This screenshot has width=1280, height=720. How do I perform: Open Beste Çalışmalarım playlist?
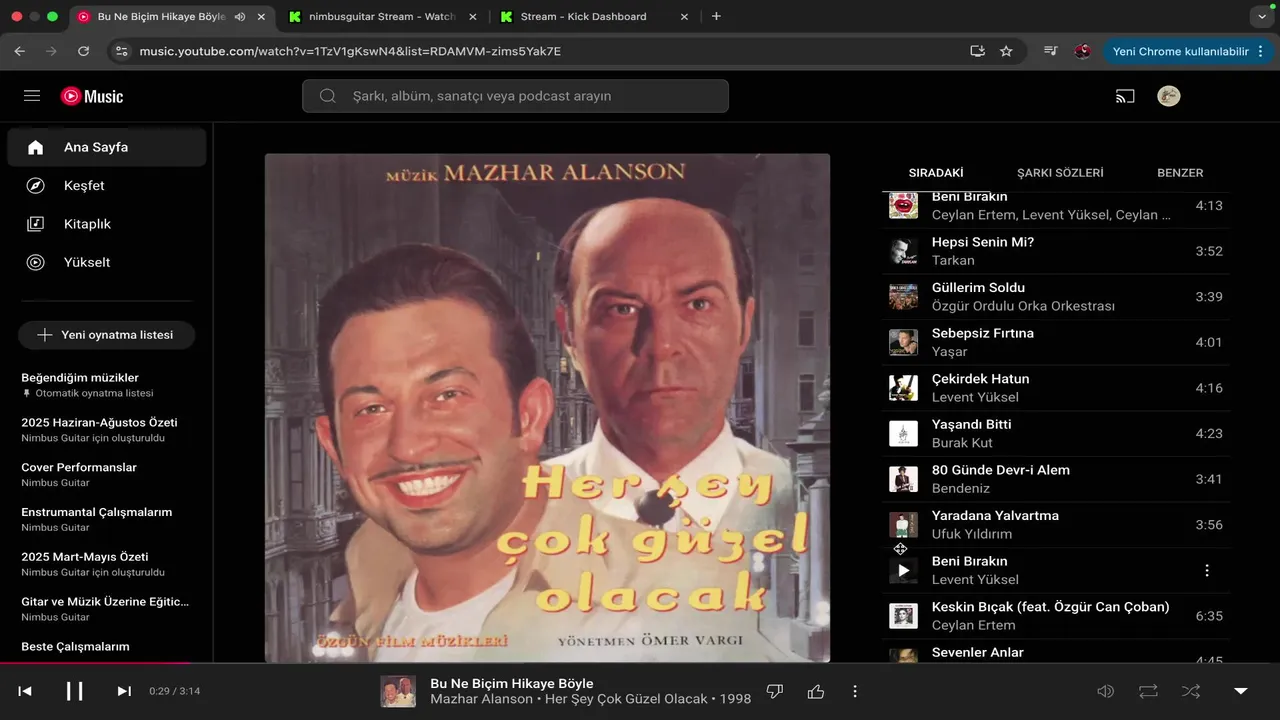click(x=106, y=647)
